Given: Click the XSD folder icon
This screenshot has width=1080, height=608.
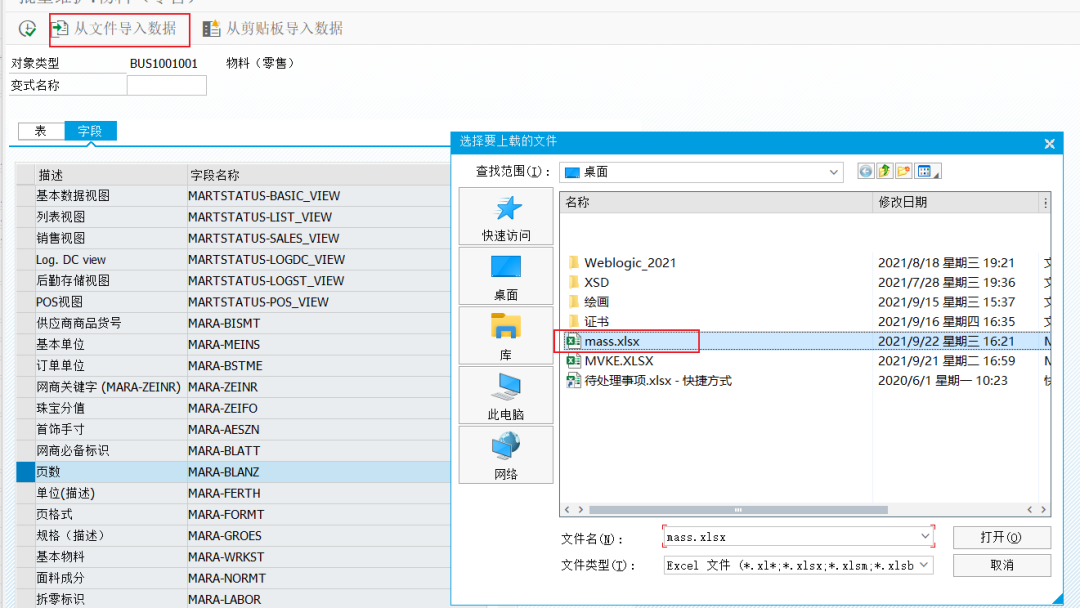Looking at the screenshot, I should [574, 282].
